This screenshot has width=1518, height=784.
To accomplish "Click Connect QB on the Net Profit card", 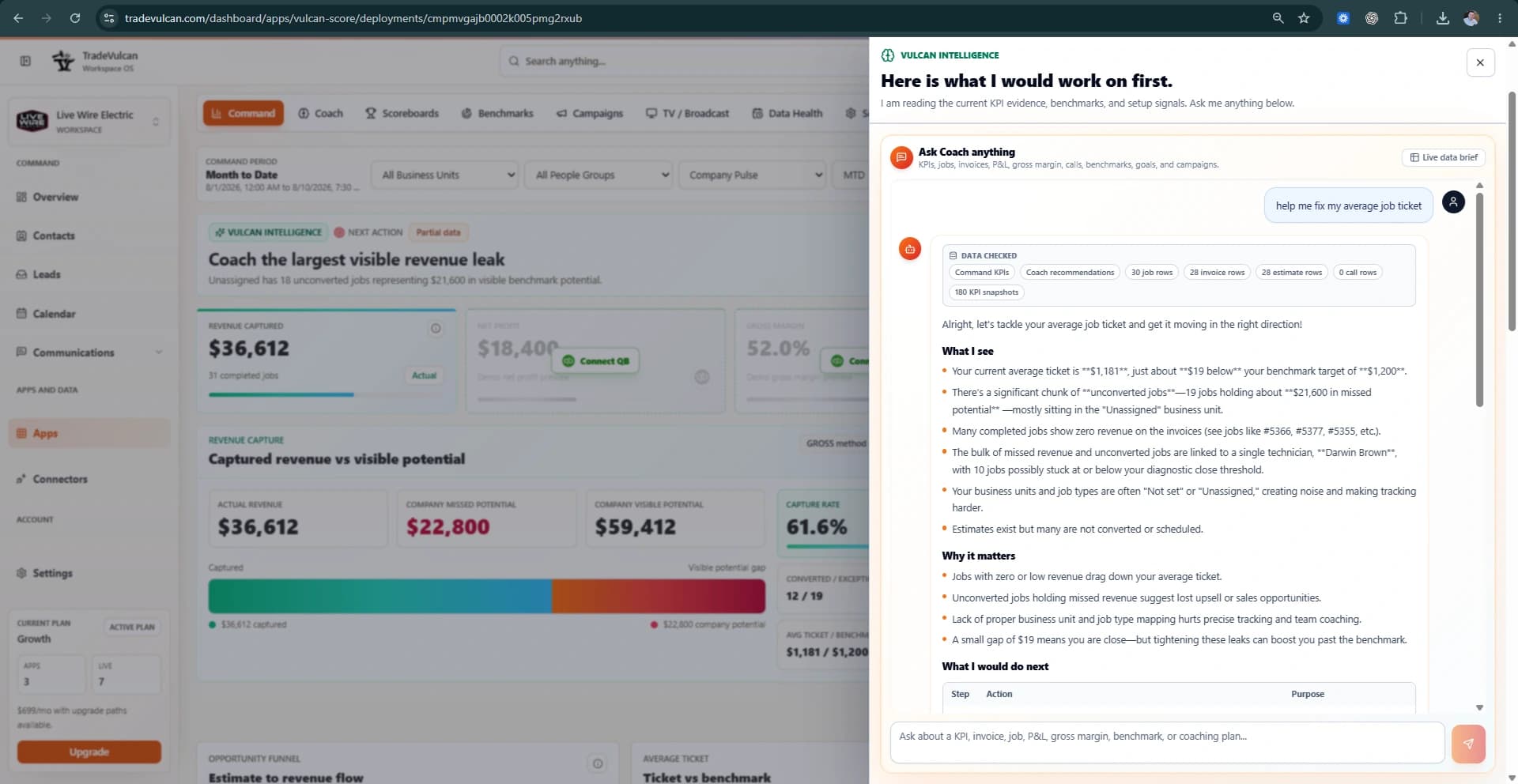I will (595, 361).
